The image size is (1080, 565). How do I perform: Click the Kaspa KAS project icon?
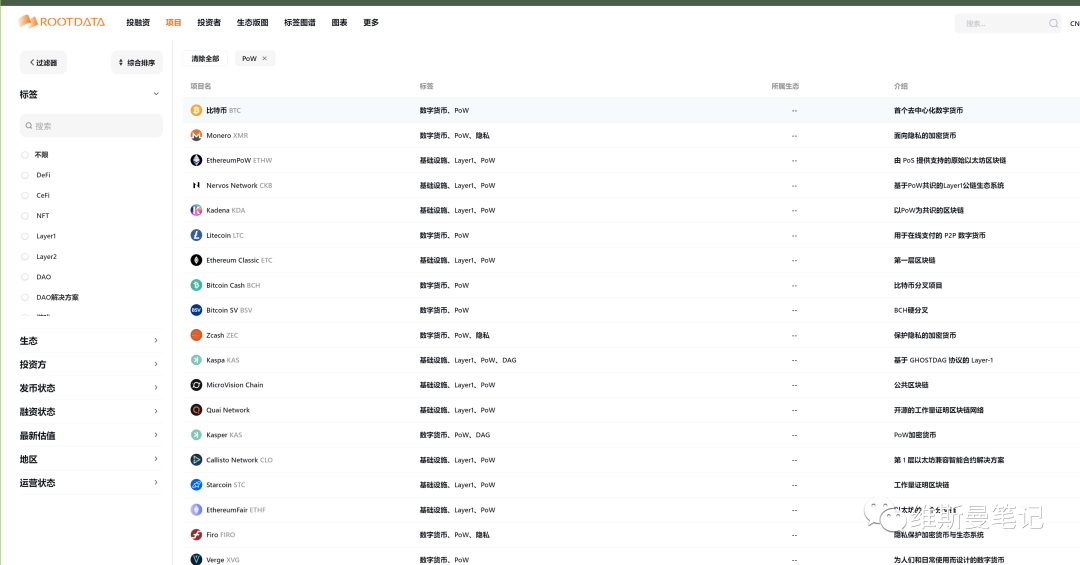[196, 360]
